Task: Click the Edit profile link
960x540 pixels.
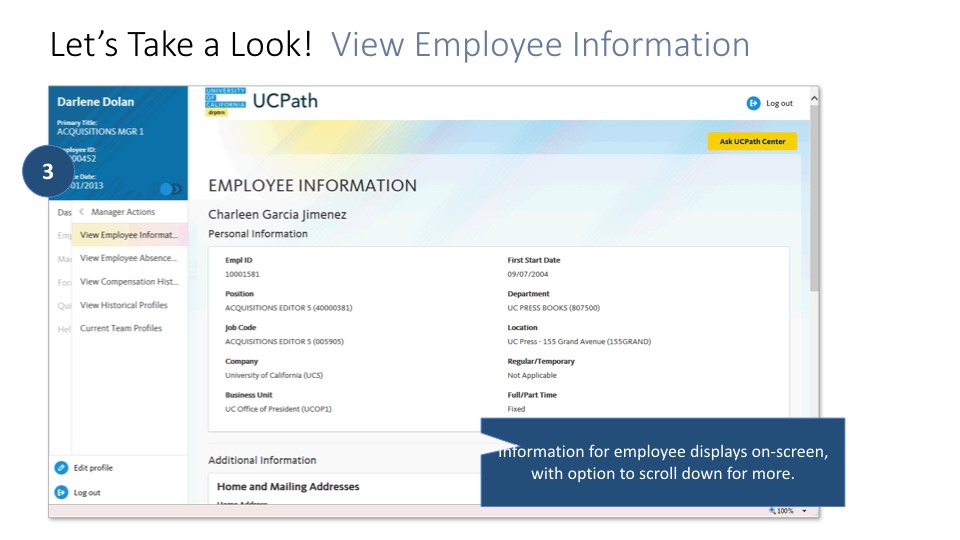Action: pos(93,468)
